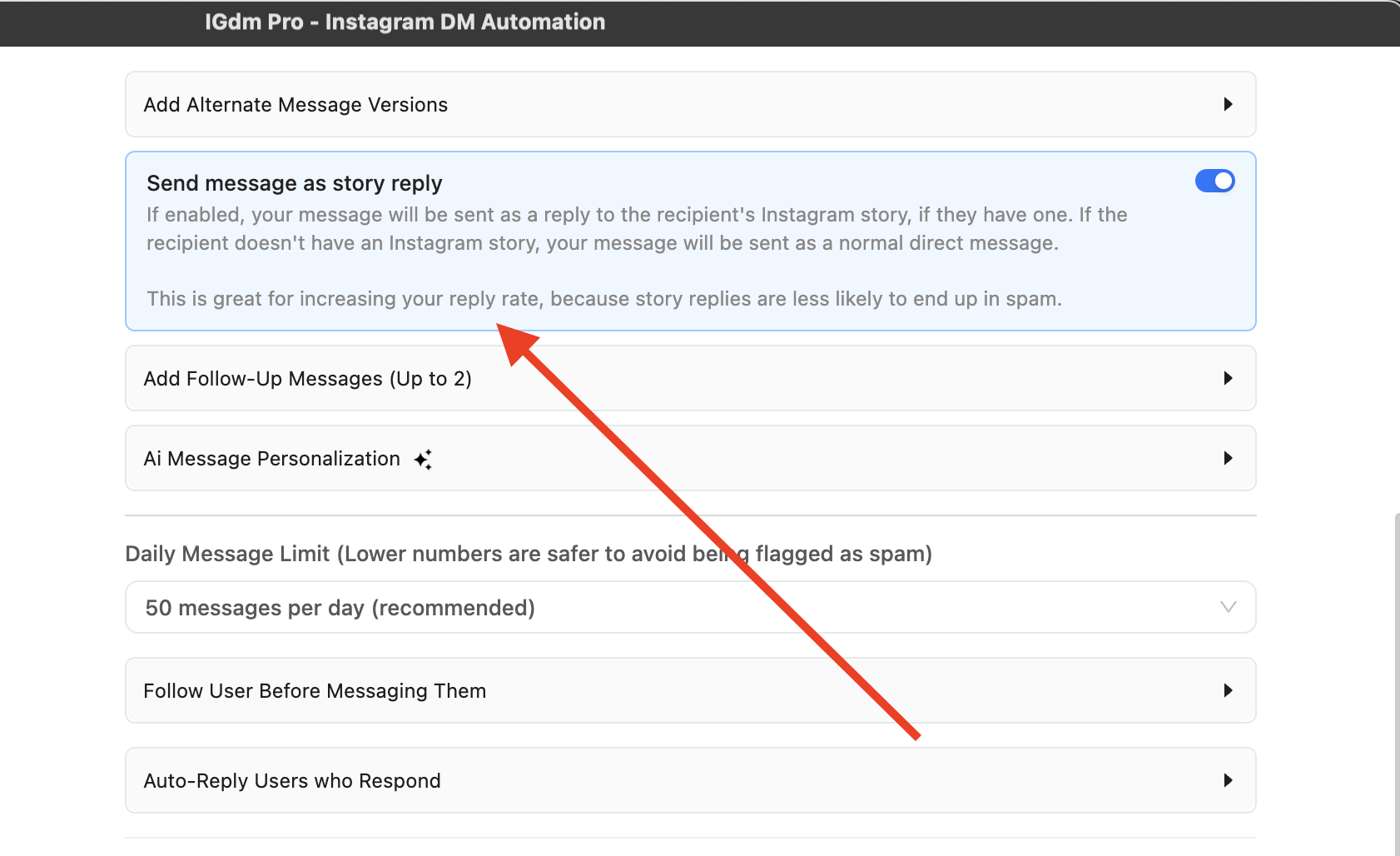The image size is (1400, 856).
Task: Click the sparkle icon beside Ai Message Personalization
Action: pyautogui.click(x=423, y=460)
